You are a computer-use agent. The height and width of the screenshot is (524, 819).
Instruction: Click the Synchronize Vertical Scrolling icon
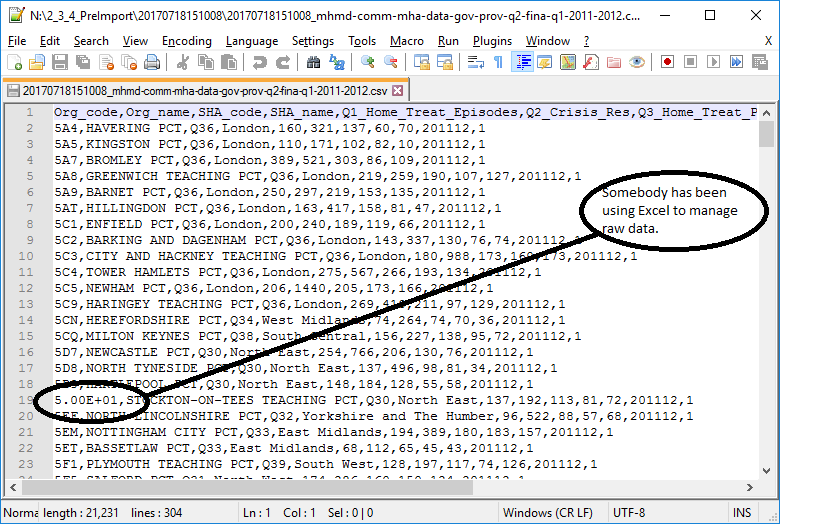pyautogui.click(x=421, y=63)
